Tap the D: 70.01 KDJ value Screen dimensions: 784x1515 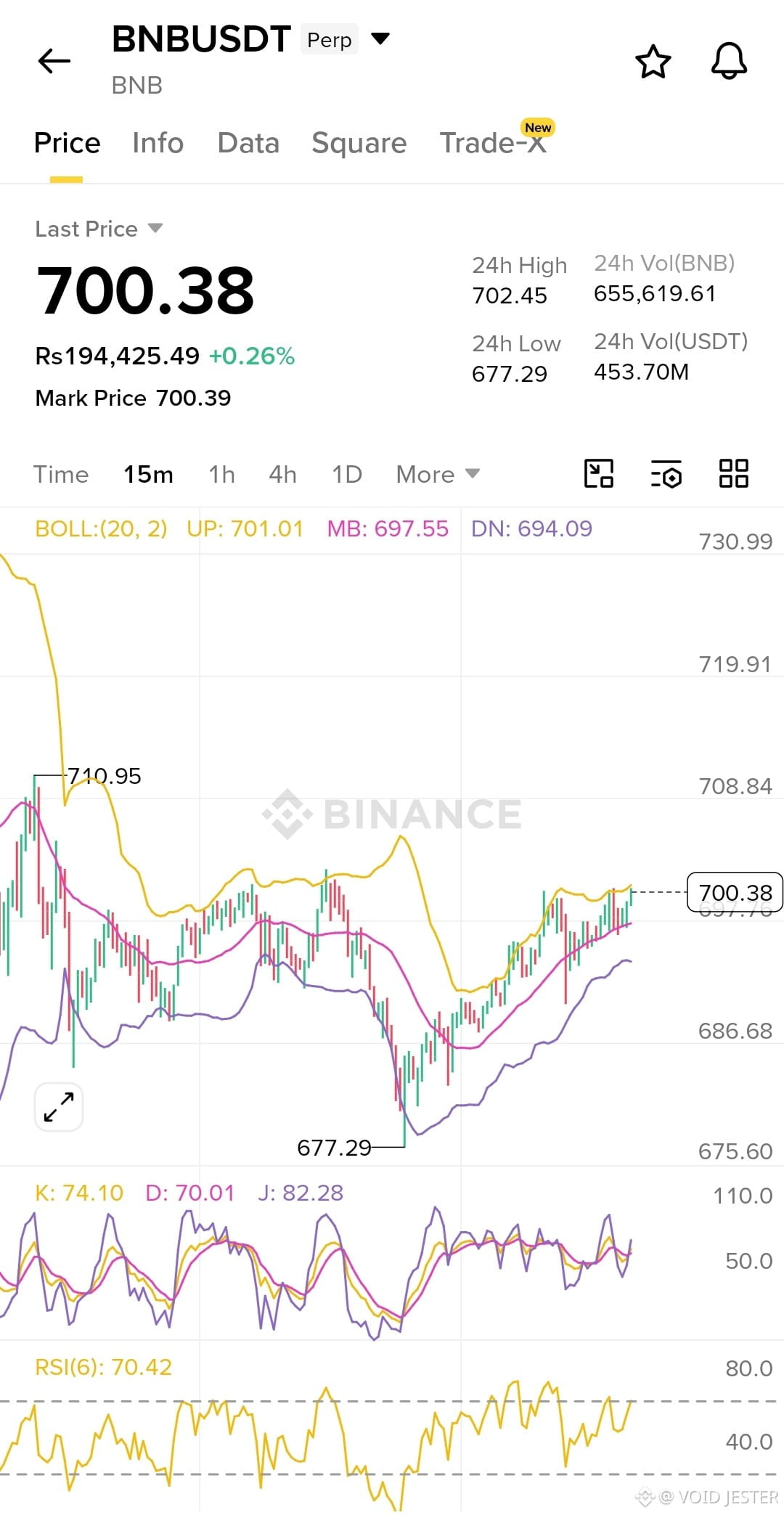[x=190, y=1193]
